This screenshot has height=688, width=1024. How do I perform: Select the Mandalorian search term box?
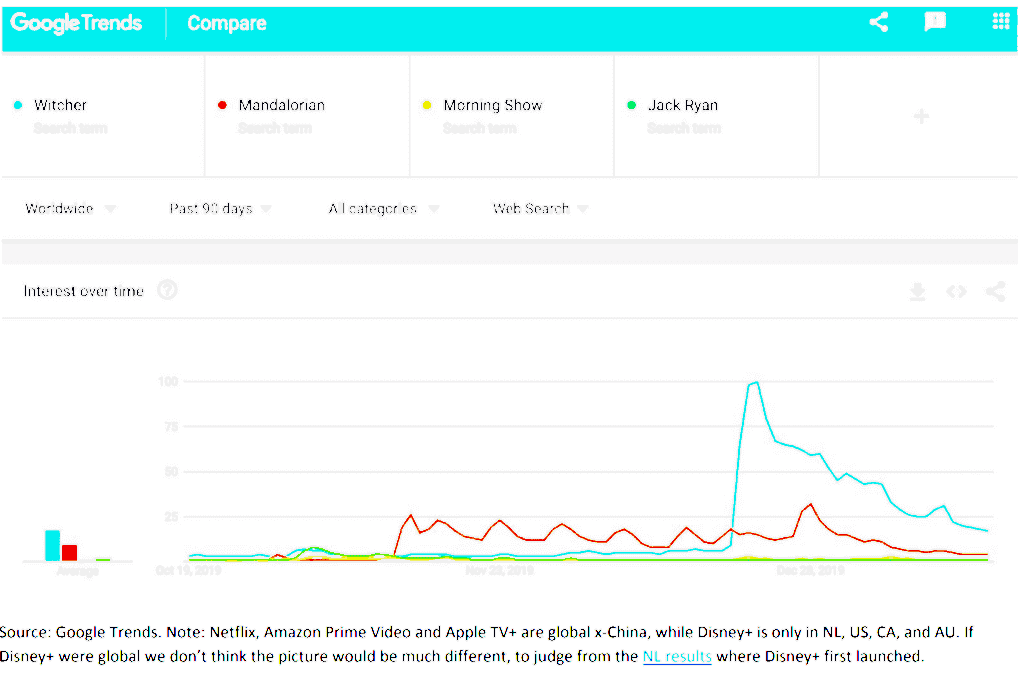tap(281, 105)
